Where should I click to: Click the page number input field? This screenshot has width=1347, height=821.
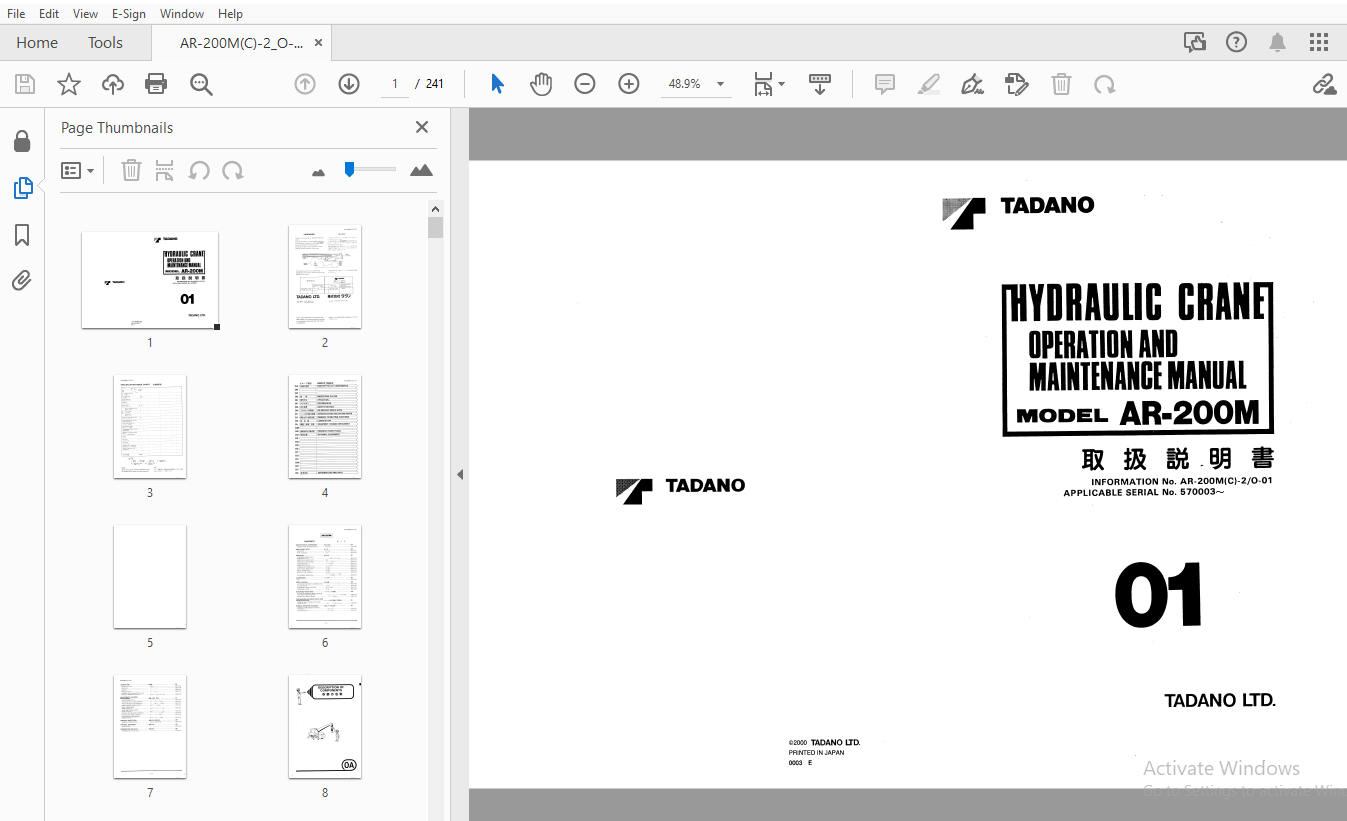pyautogui.click(x=395, y=84)
